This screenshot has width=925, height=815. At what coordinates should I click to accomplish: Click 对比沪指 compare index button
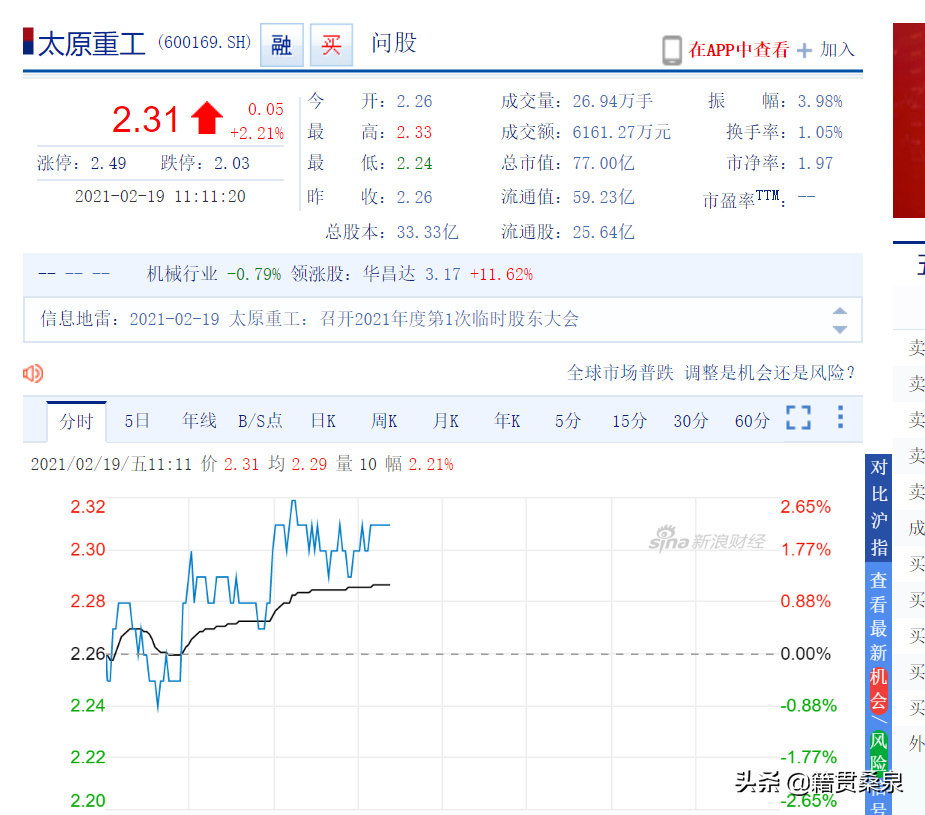point(878,508)
